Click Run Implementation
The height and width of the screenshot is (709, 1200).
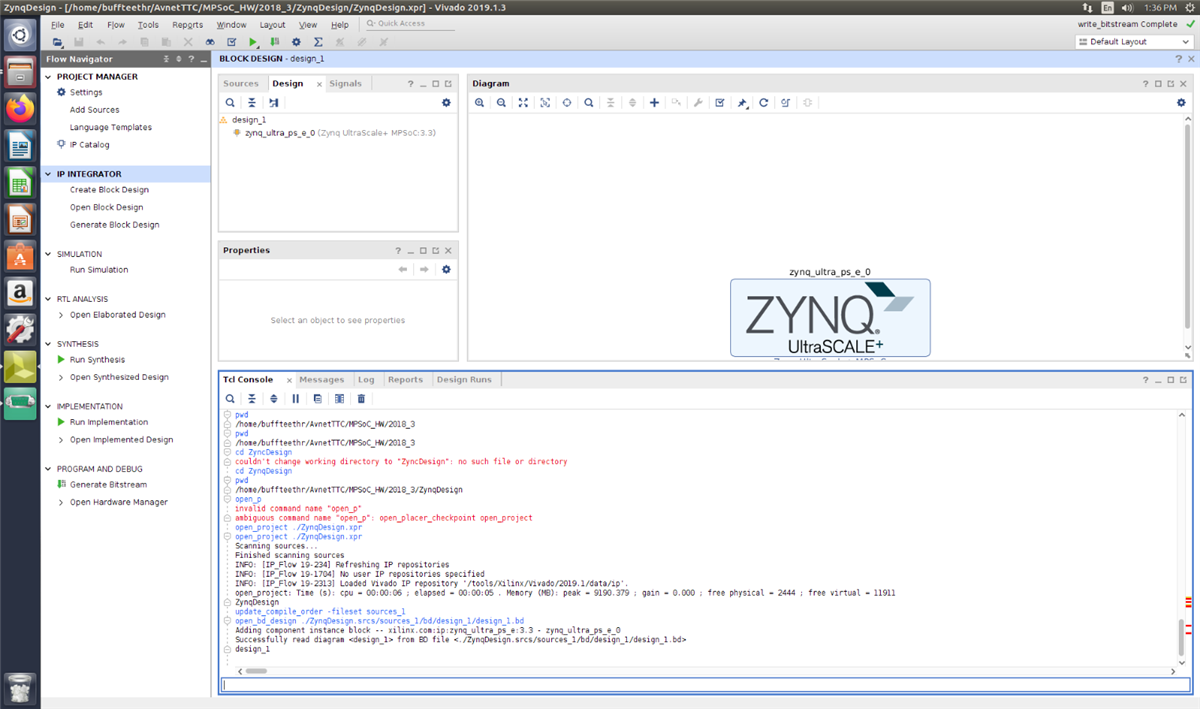tap(108, 422)
